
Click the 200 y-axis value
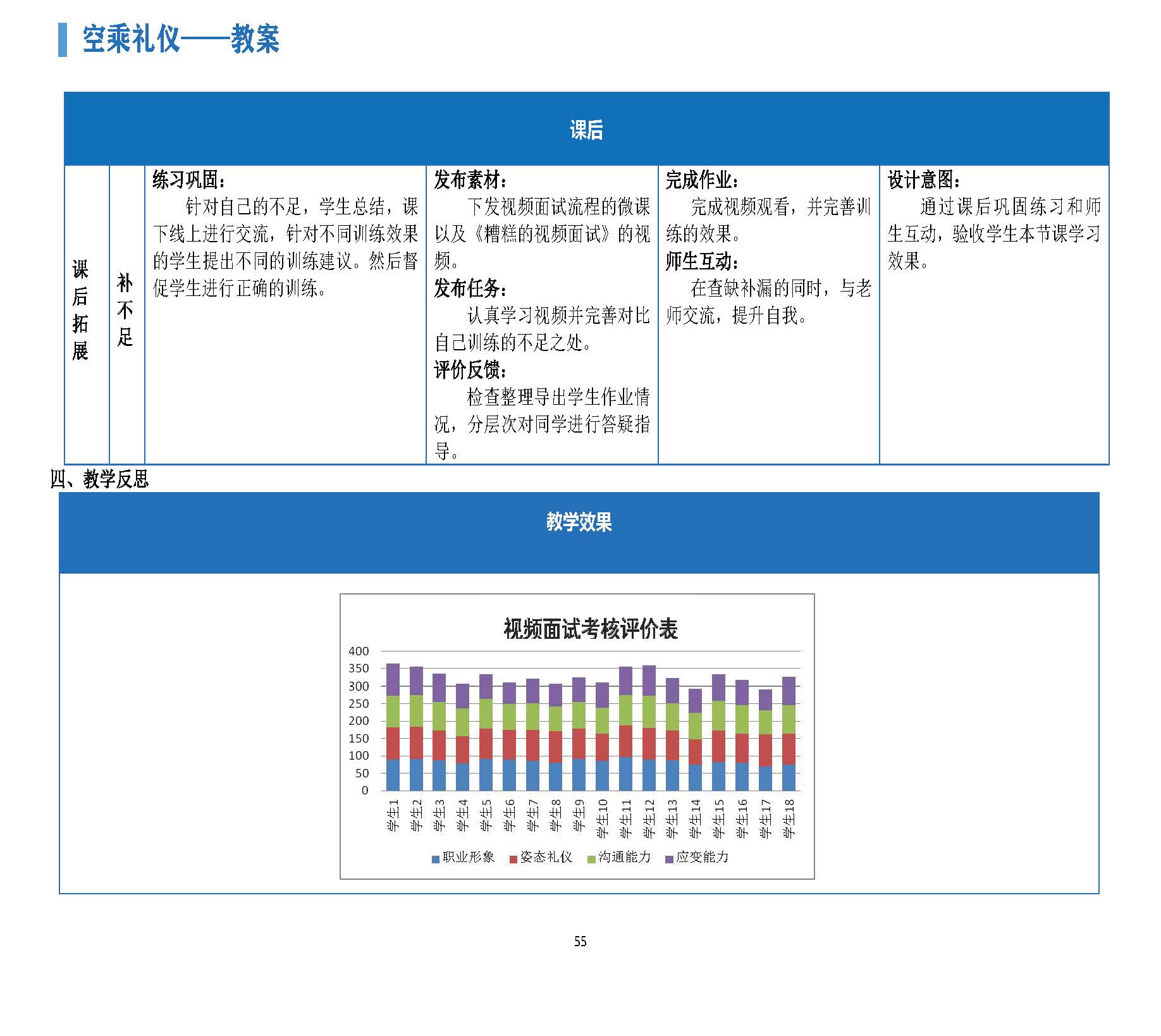pos(359,720)
